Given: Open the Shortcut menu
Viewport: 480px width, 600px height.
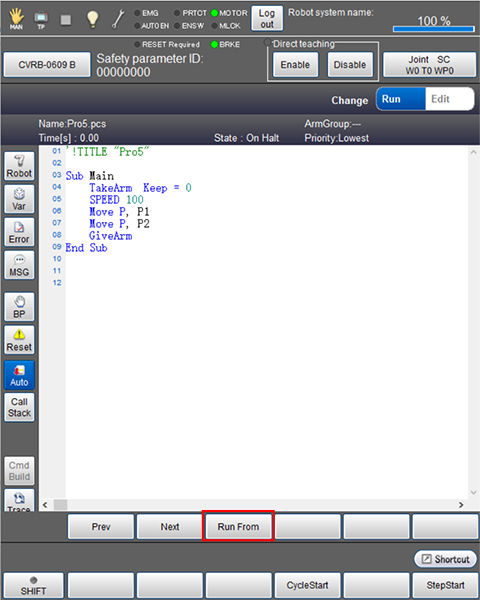Looking at the screenshot, I should coord(446,559).
